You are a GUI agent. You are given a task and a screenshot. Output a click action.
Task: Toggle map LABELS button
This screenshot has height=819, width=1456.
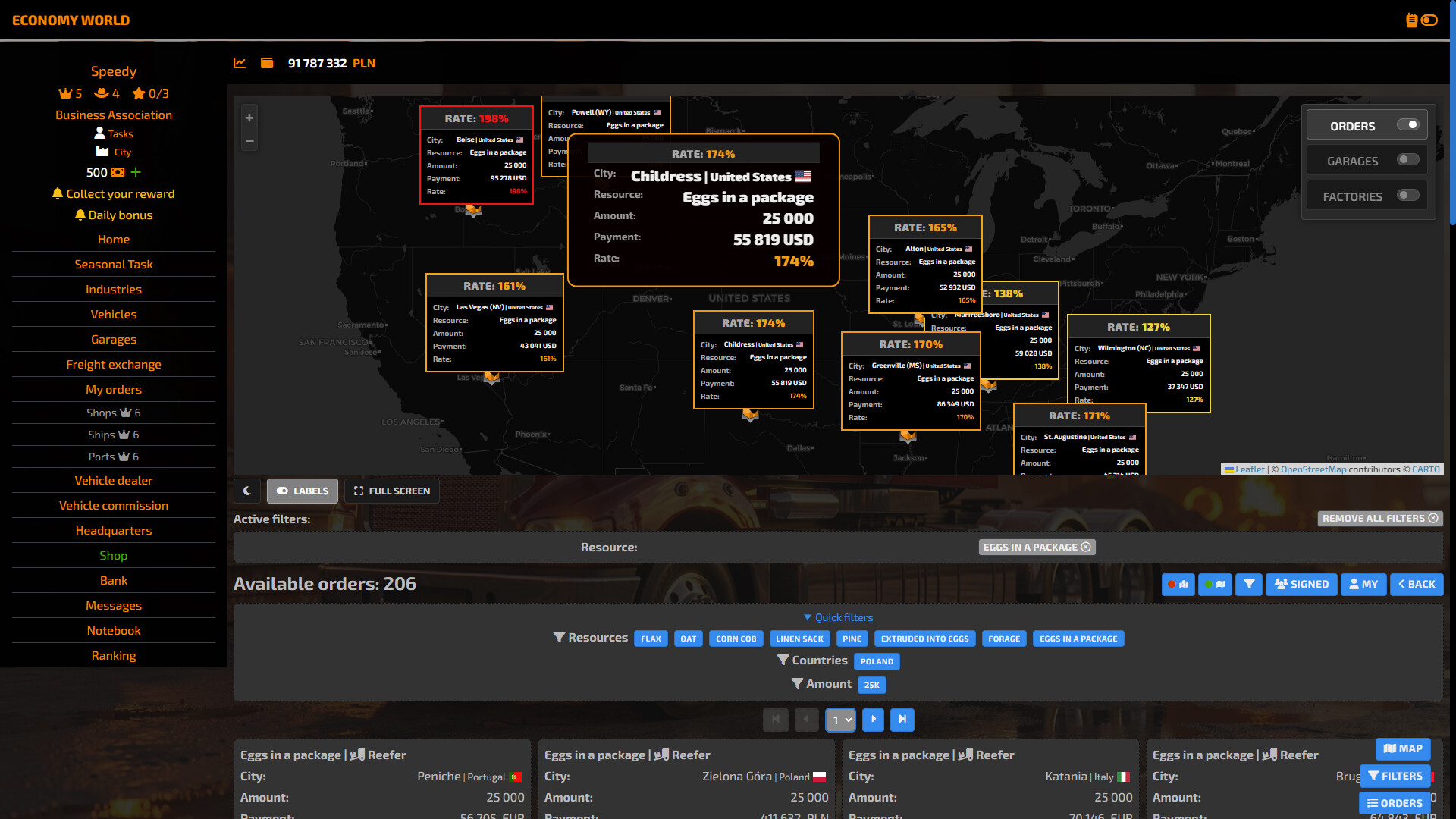pos(303,491)
